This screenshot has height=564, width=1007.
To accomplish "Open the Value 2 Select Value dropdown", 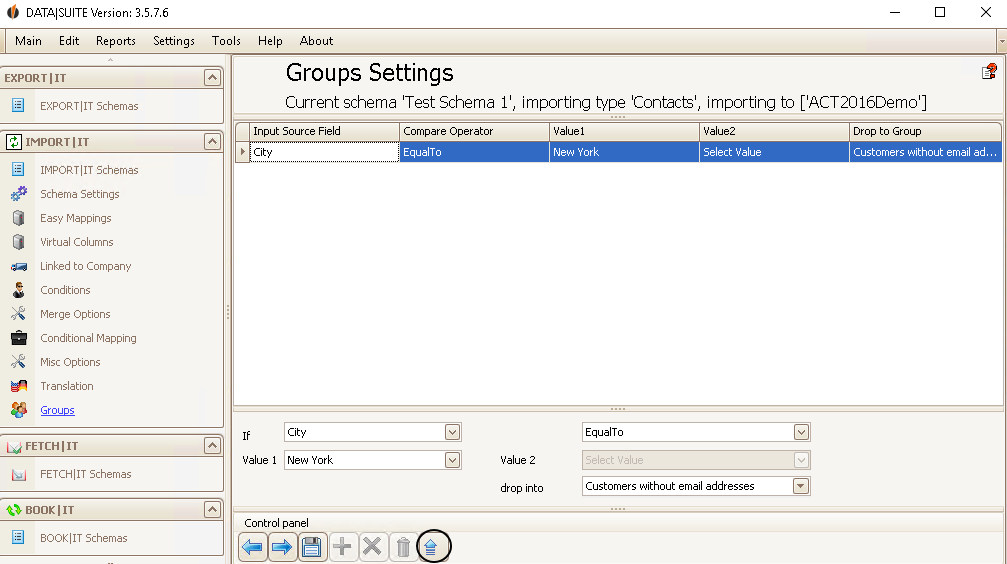I will [x=801, y=460].
